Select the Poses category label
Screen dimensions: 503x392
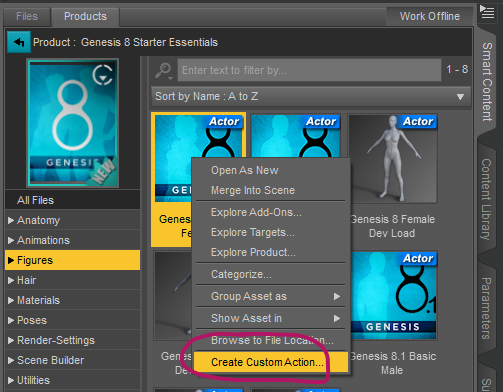(x=32, y=320)
